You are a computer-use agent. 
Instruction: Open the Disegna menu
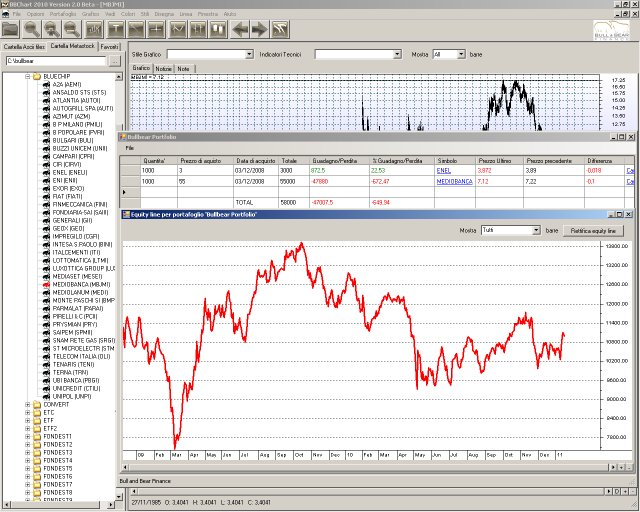[164, 14]
